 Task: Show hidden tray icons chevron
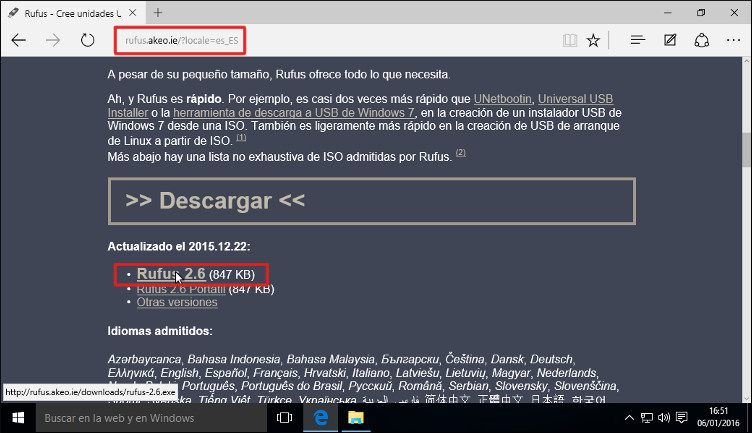point(629,418)
